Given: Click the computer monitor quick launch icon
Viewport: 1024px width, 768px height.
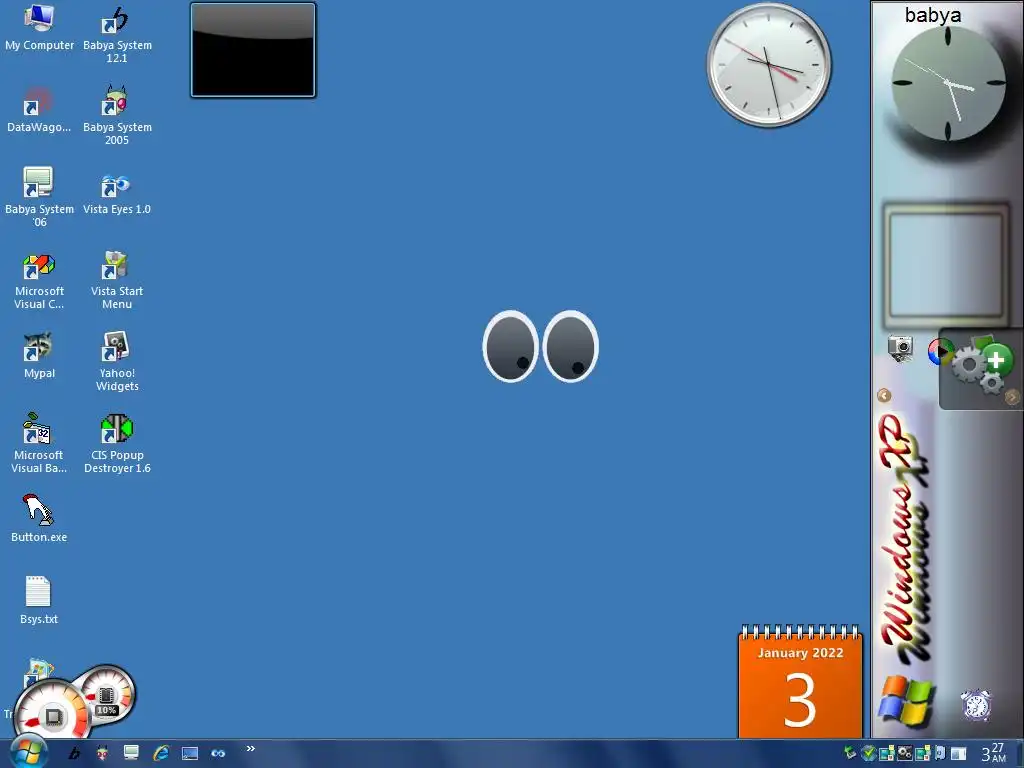Looking at the screenshot, I should (131, 754).
